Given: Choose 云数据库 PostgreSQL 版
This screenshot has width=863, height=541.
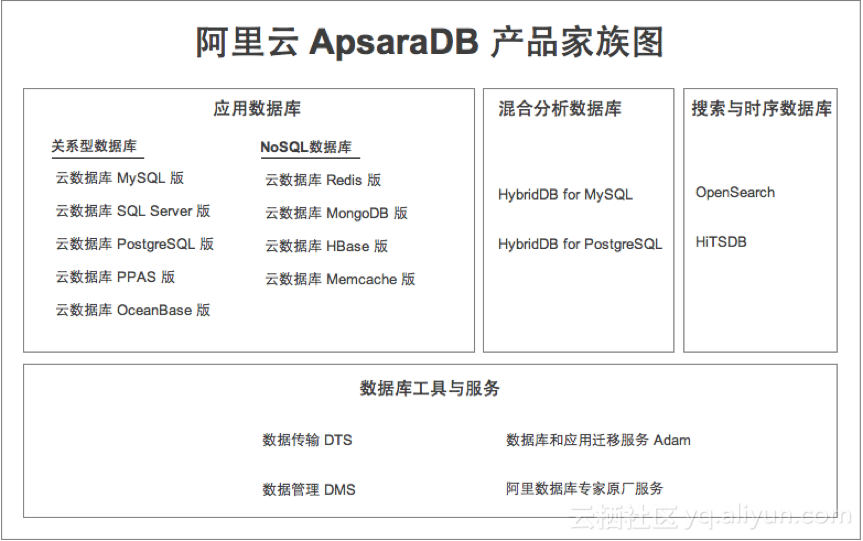Looking at the screenshot, I should [134, 244].
